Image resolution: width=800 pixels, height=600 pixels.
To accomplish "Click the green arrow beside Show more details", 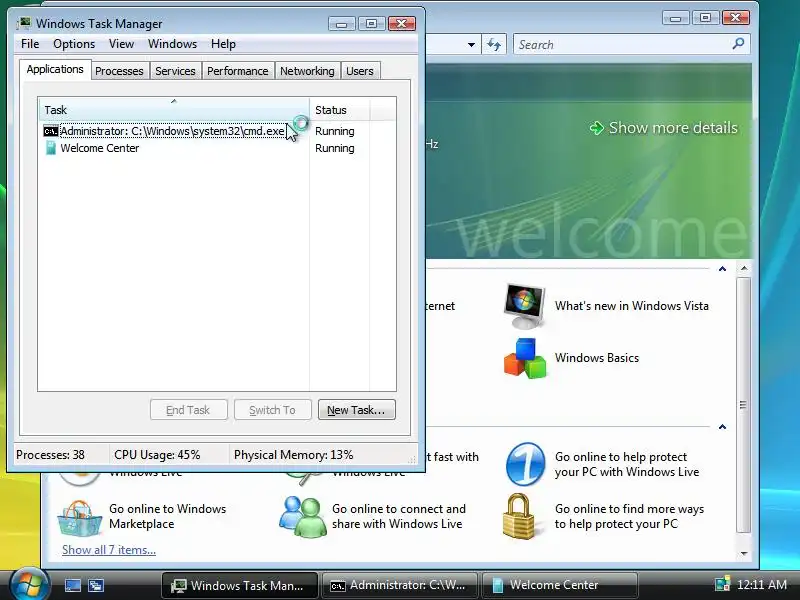I will click(596, 128).
